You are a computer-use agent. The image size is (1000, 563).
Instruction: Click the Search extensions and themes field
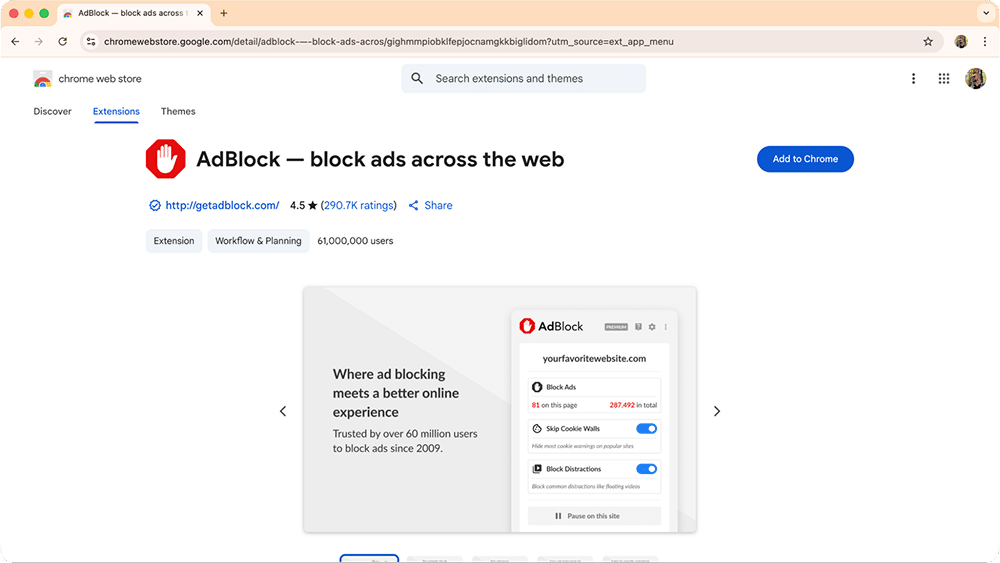click(525, 79)
